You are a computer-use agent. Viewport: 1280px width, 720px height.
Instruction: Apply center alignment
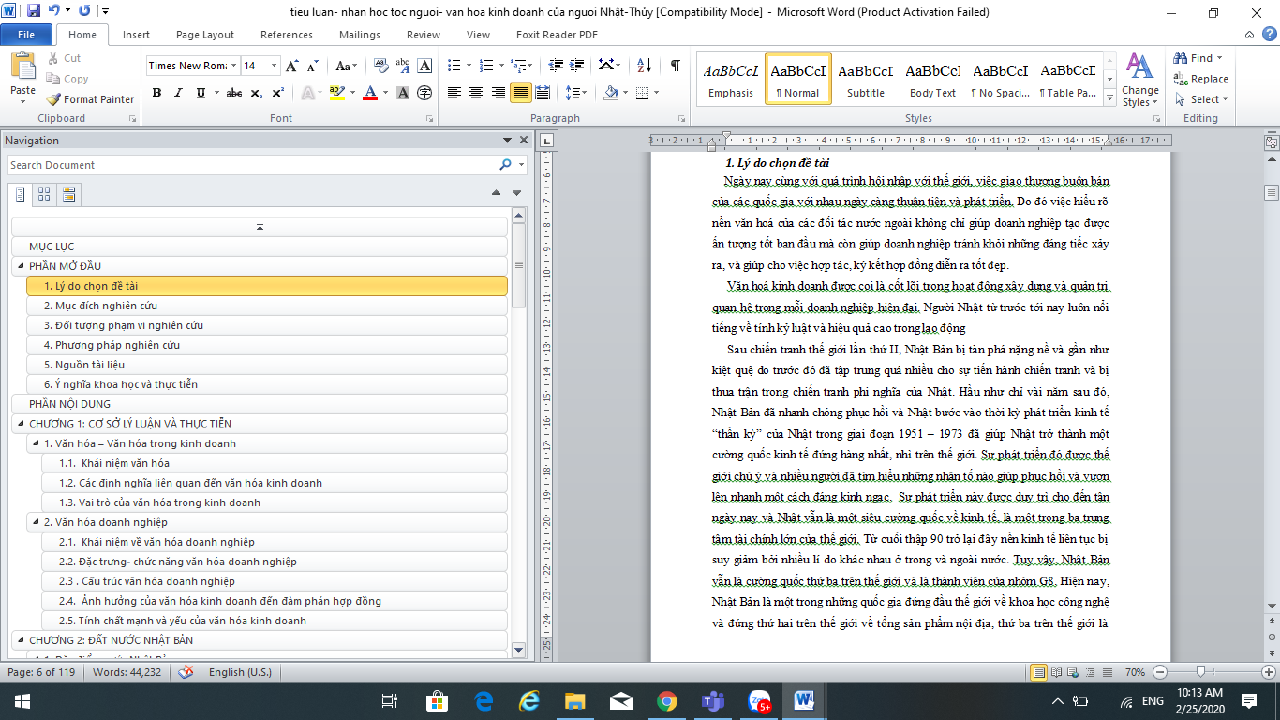(477, 92)
